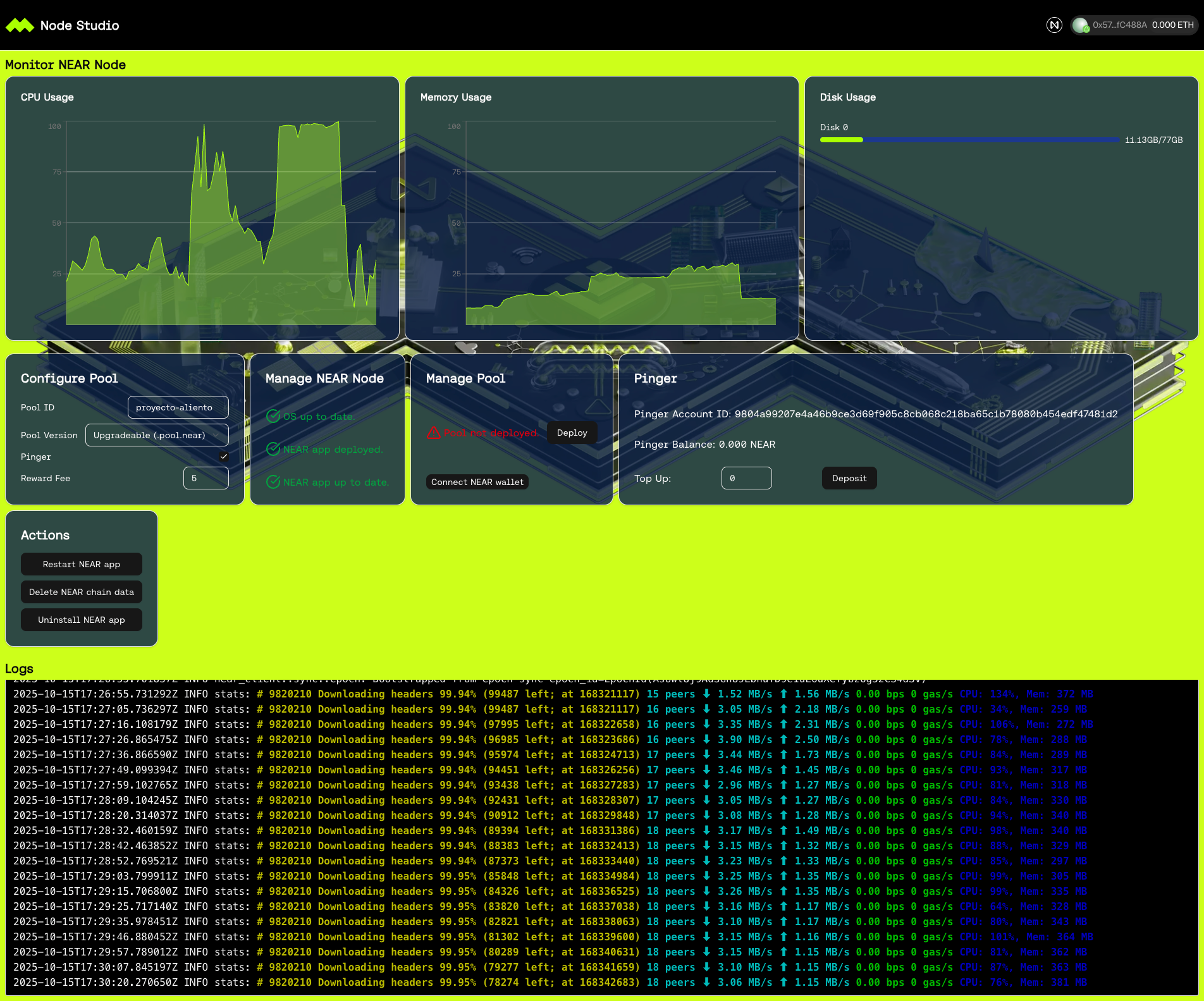Click the Top Up amount input

(x=746, y=478)
